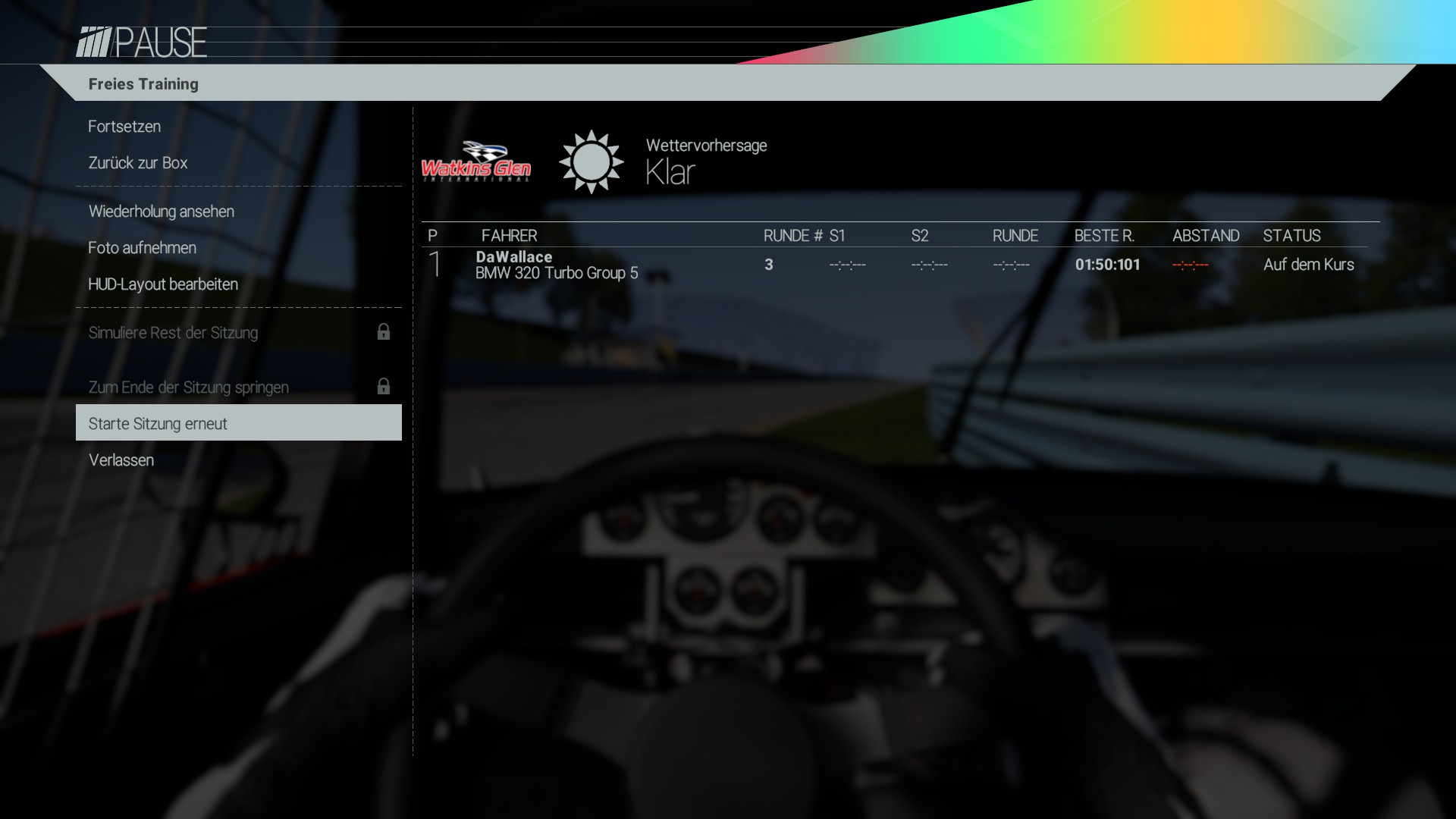Click the ABSTAND column header
This screenshot has width=1456, height=819.
click(1206, 236)
